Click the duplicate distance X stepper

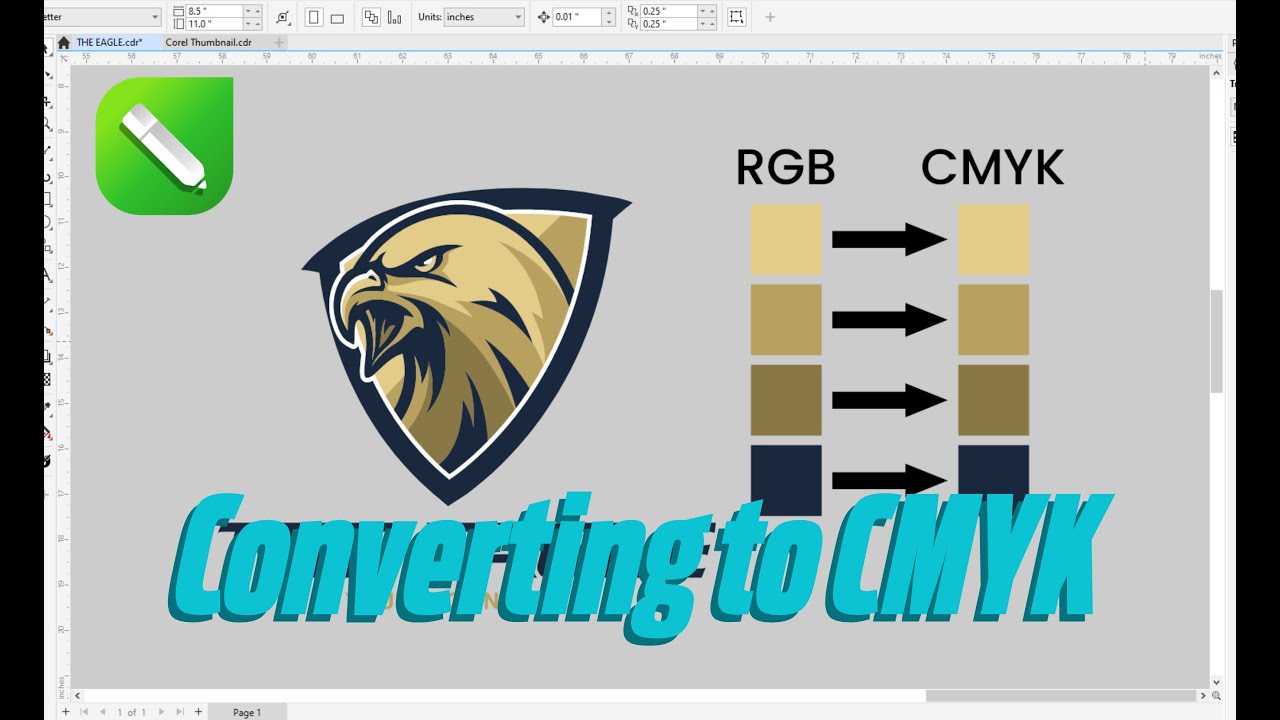(x=708, y=11)
